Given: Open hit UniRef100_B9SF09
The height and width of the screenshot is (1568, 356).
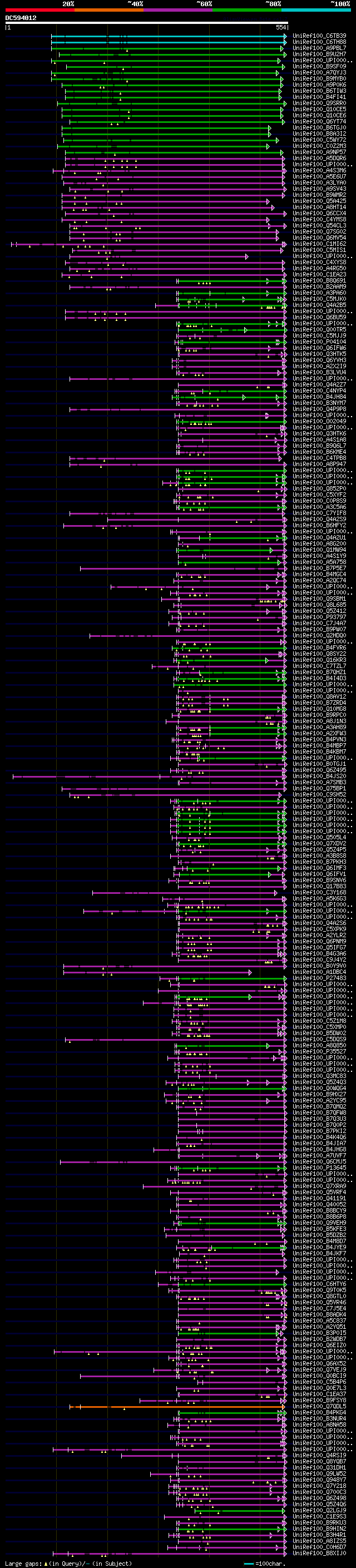Looking at the screenshot, I should point(319,66).
